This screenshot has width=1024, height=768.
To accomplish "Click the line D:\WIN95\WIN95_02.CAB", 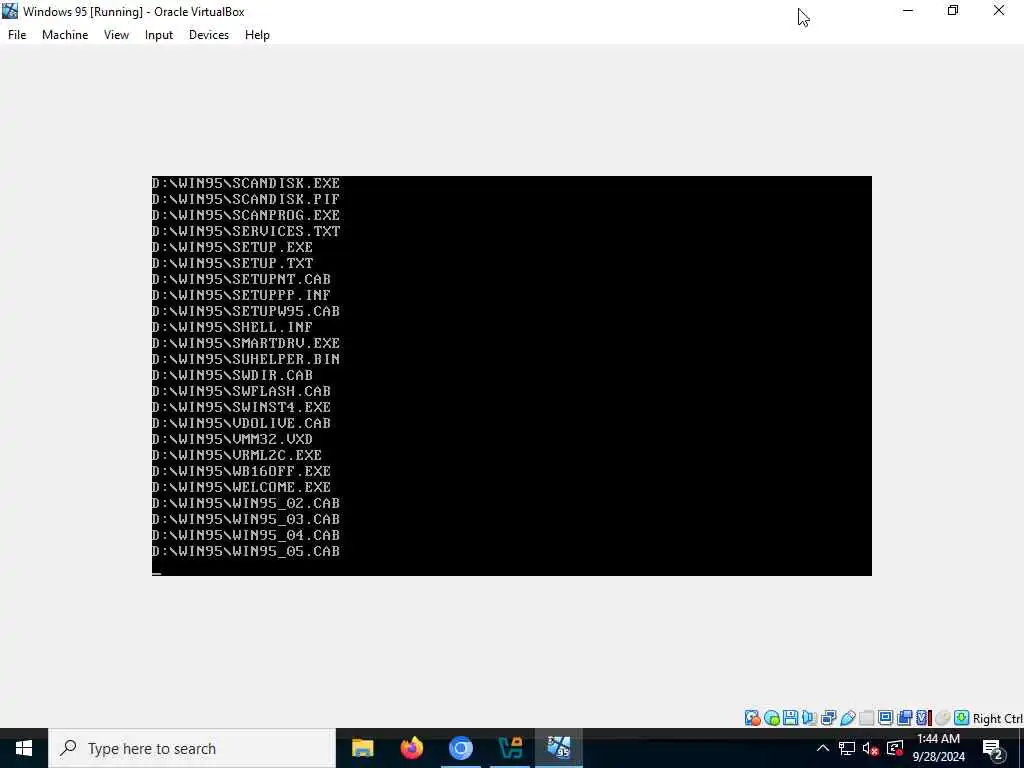I will coord(246,503).
